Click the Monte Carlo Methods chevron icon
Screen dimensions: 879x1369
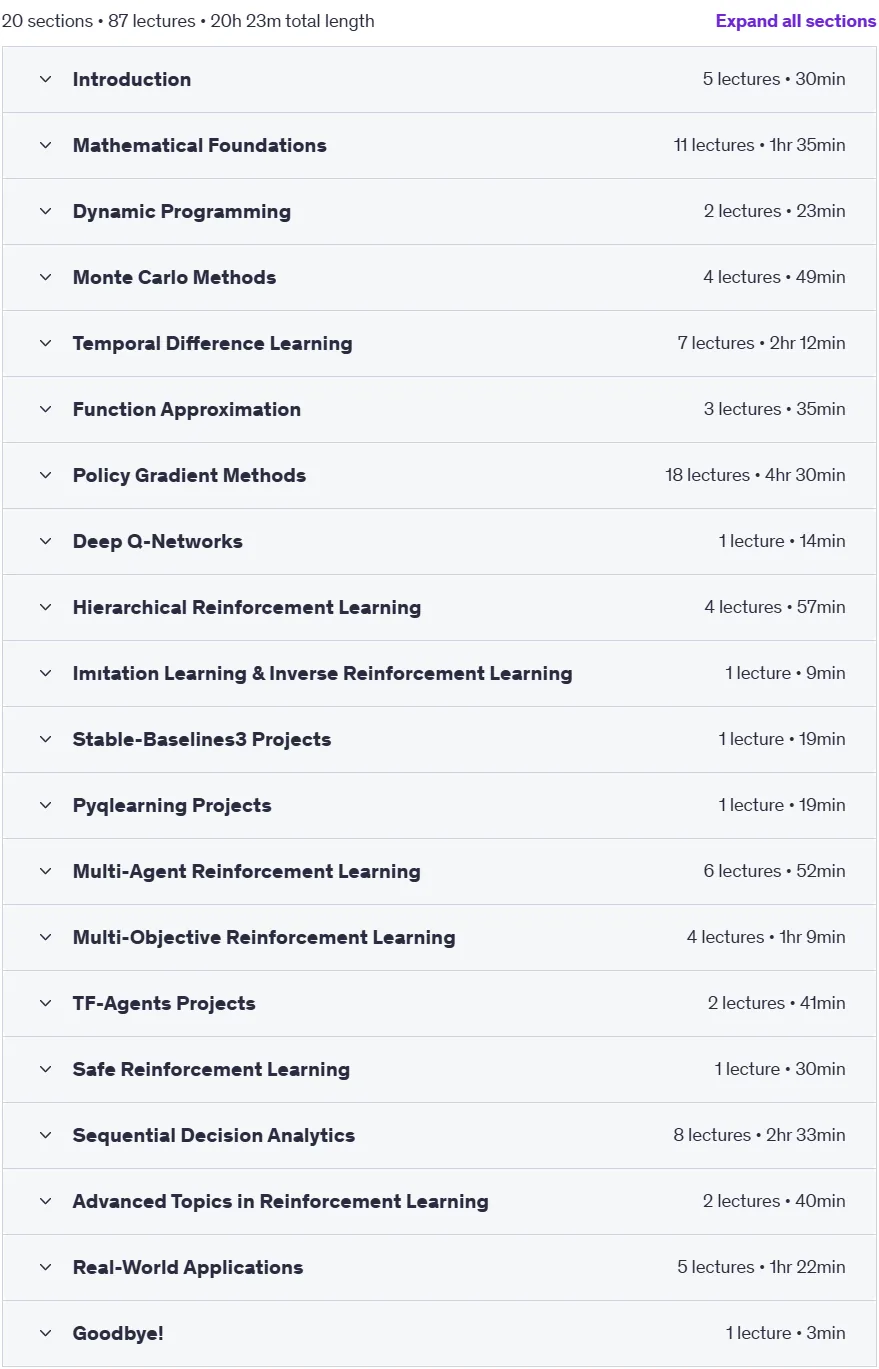[x=45, y=277]
